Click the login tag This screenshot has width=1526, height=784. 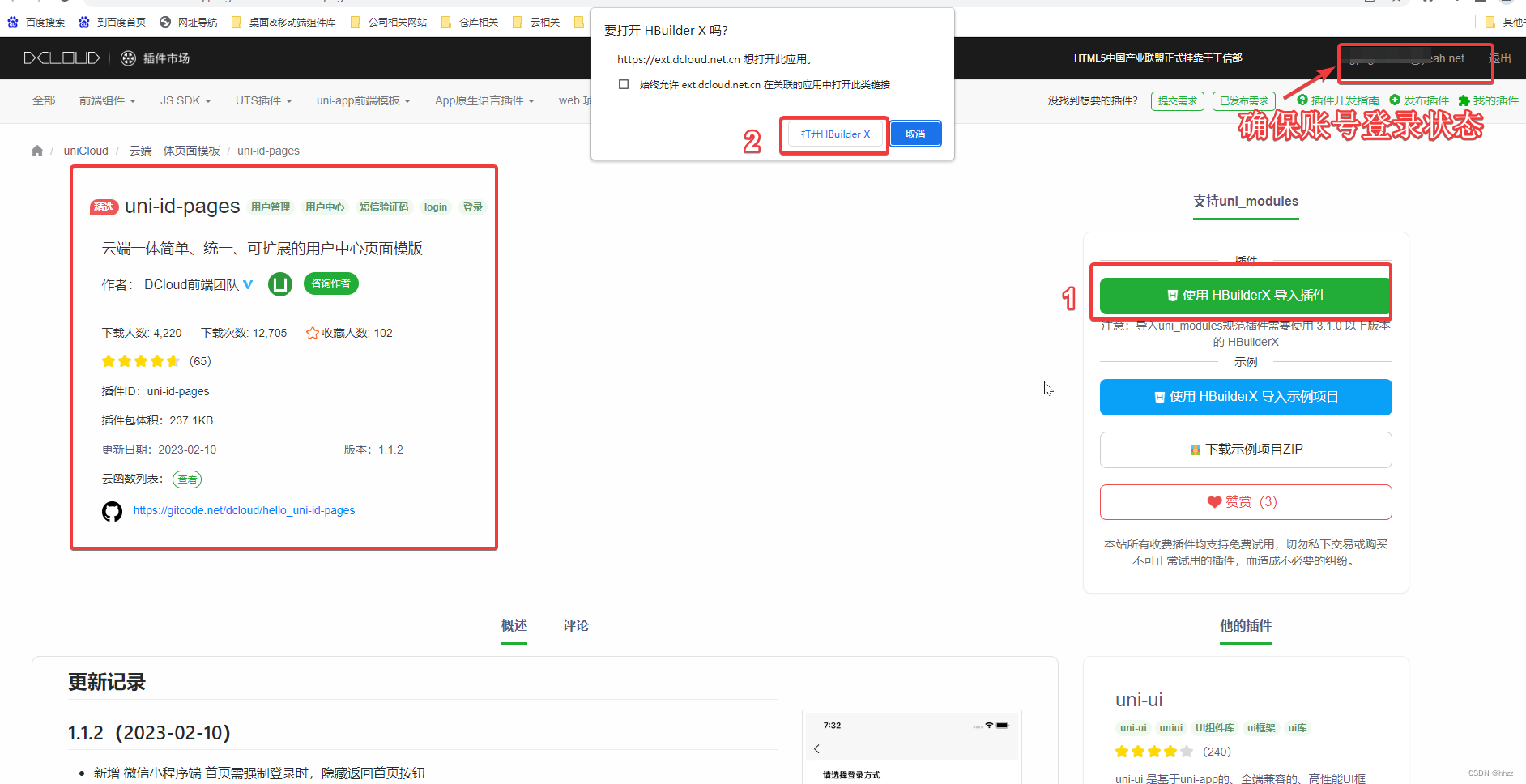(x=436, y=207)
